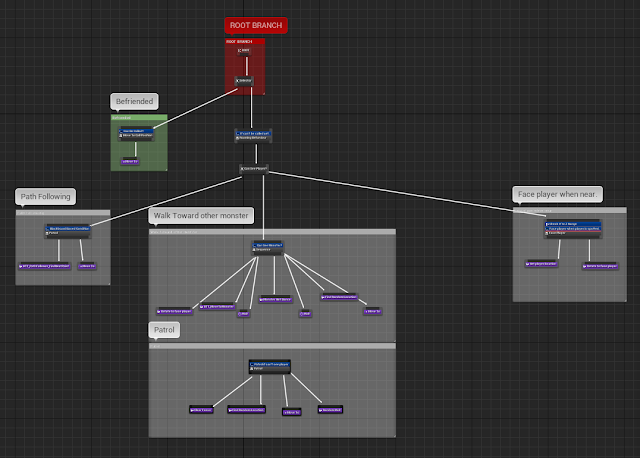The image size is (640, 458).
Task: Select the Move To task under Patrol
Action: coord(292,412)
